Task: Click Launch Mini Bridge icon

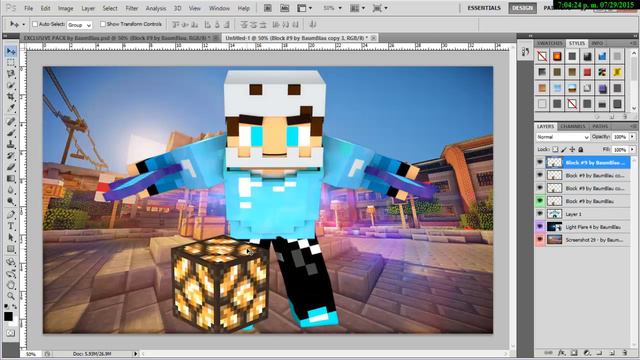Action: [x=284, y=8]
